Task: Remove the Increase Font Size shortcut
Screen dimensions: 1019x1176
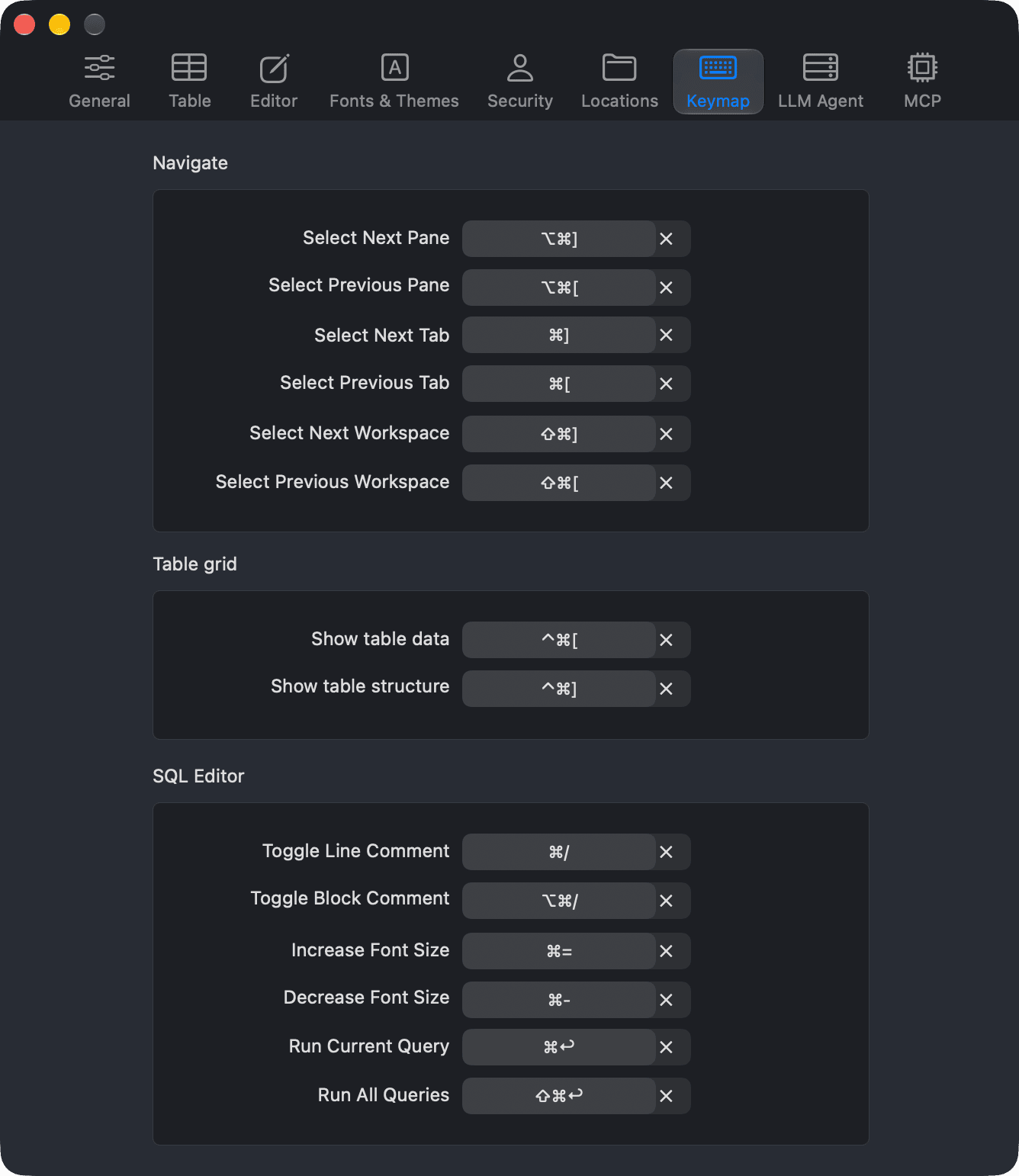Action: click(666, 951)
